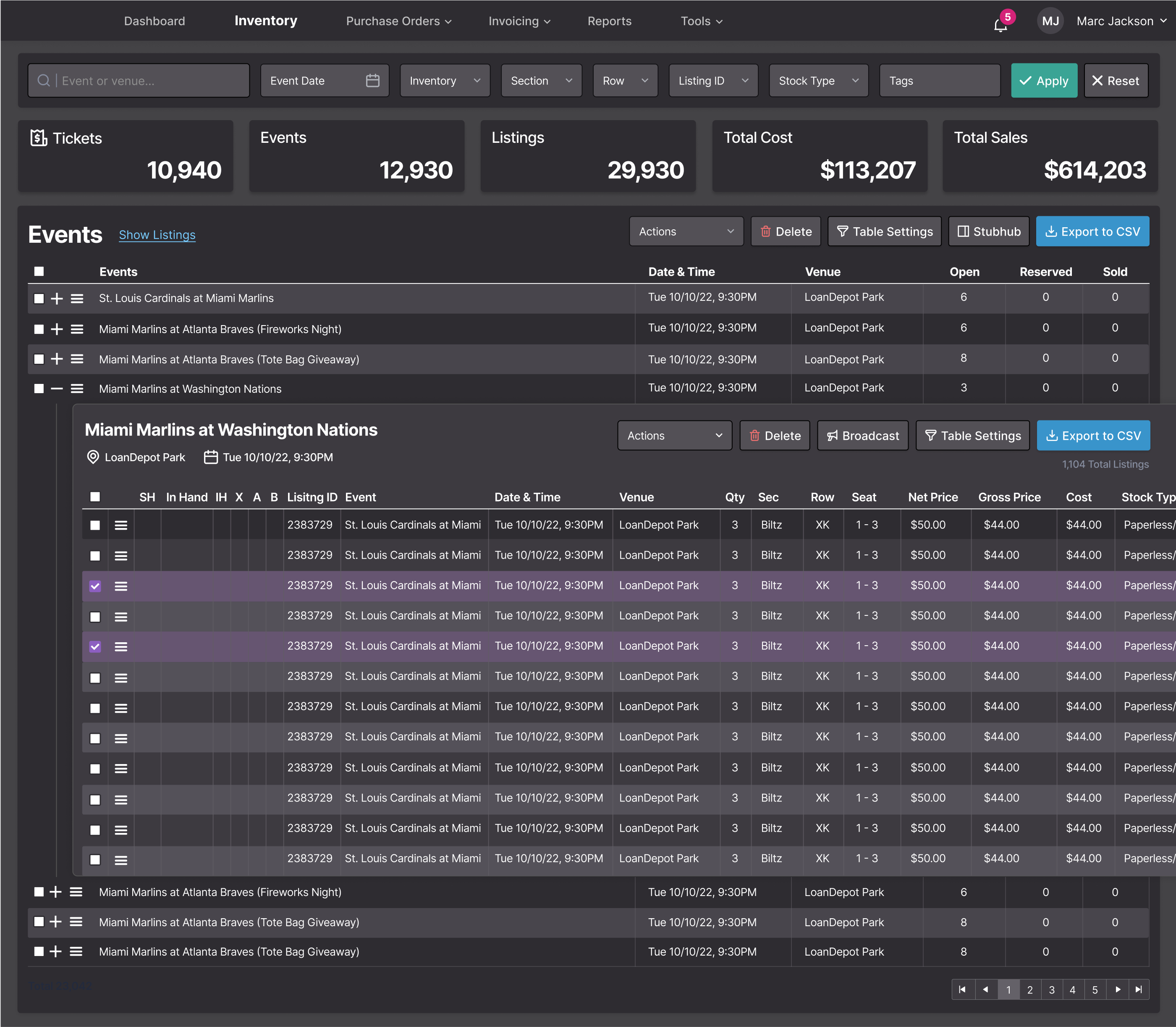The width and height of the screenshot is (1176, 1027).
Task: Open the Purchase Orders menu
Action: point(399,21)
